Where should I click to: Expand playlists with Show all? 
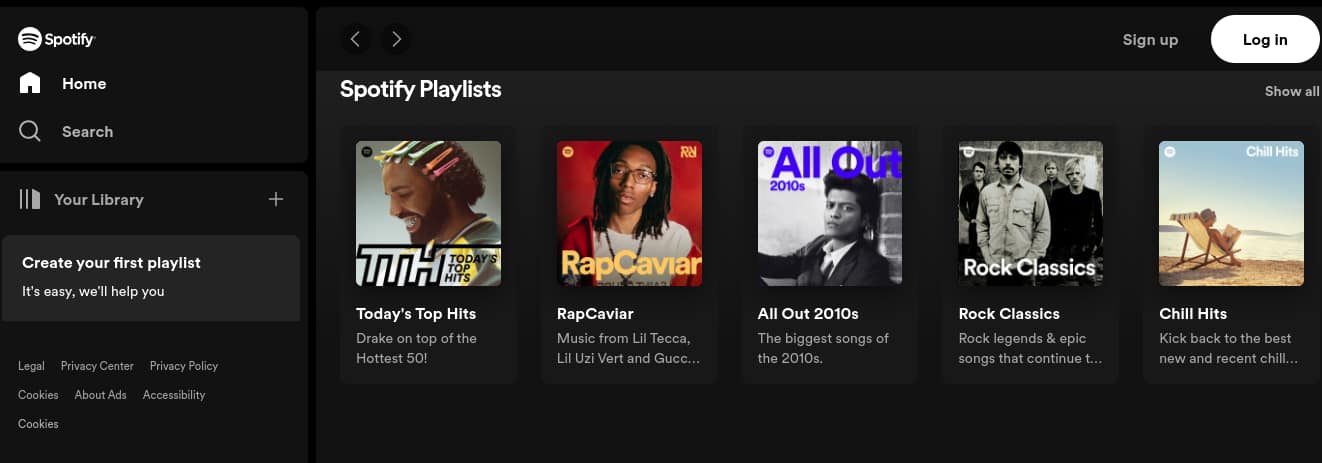(1292, 91)
